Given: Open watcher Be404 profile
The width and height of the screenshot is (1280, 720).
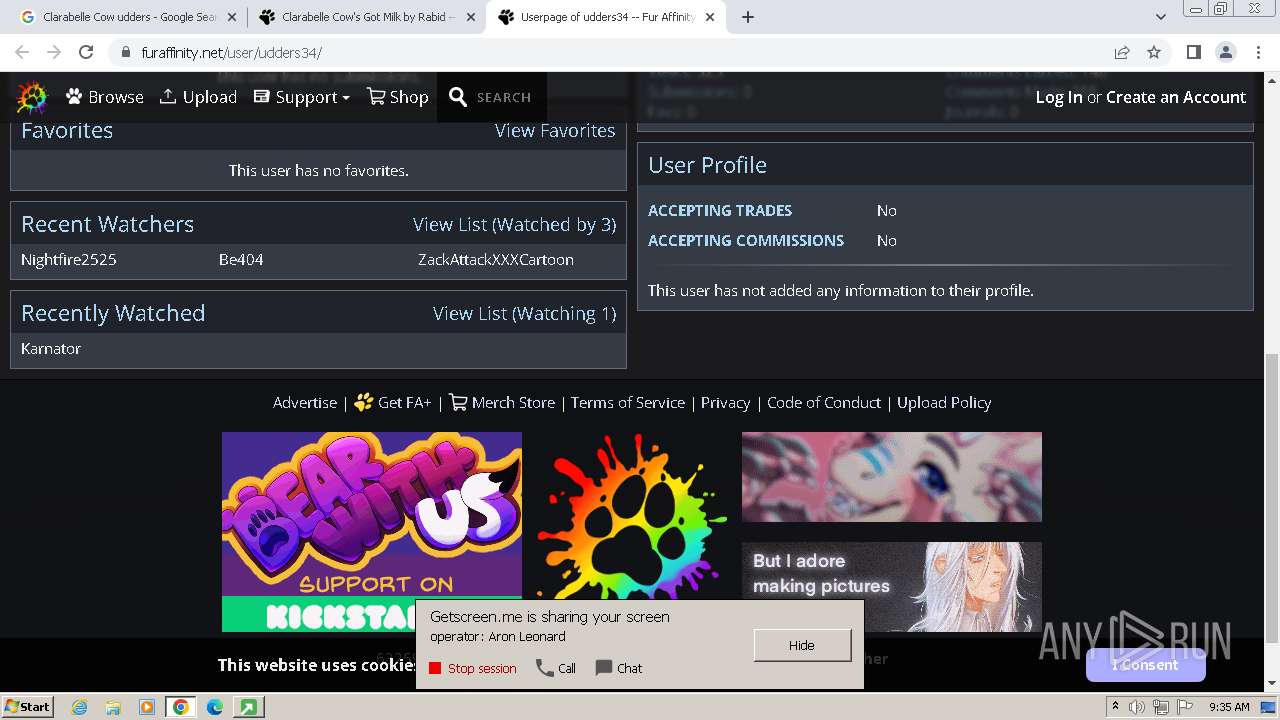Looking at the screenshot, I should pos(241,259).
